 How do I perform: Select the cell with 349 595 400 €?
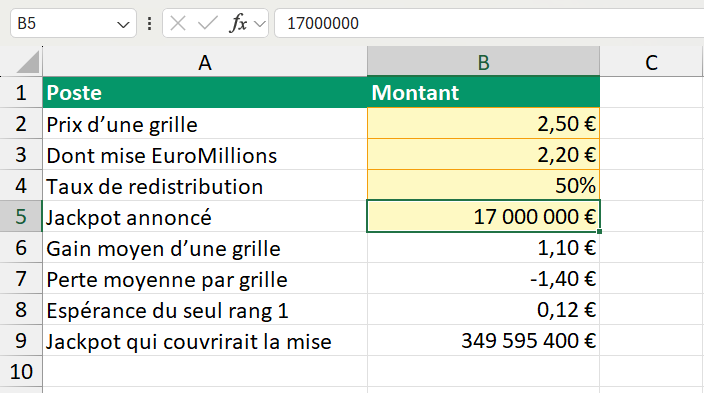click(x=484, y=340)
